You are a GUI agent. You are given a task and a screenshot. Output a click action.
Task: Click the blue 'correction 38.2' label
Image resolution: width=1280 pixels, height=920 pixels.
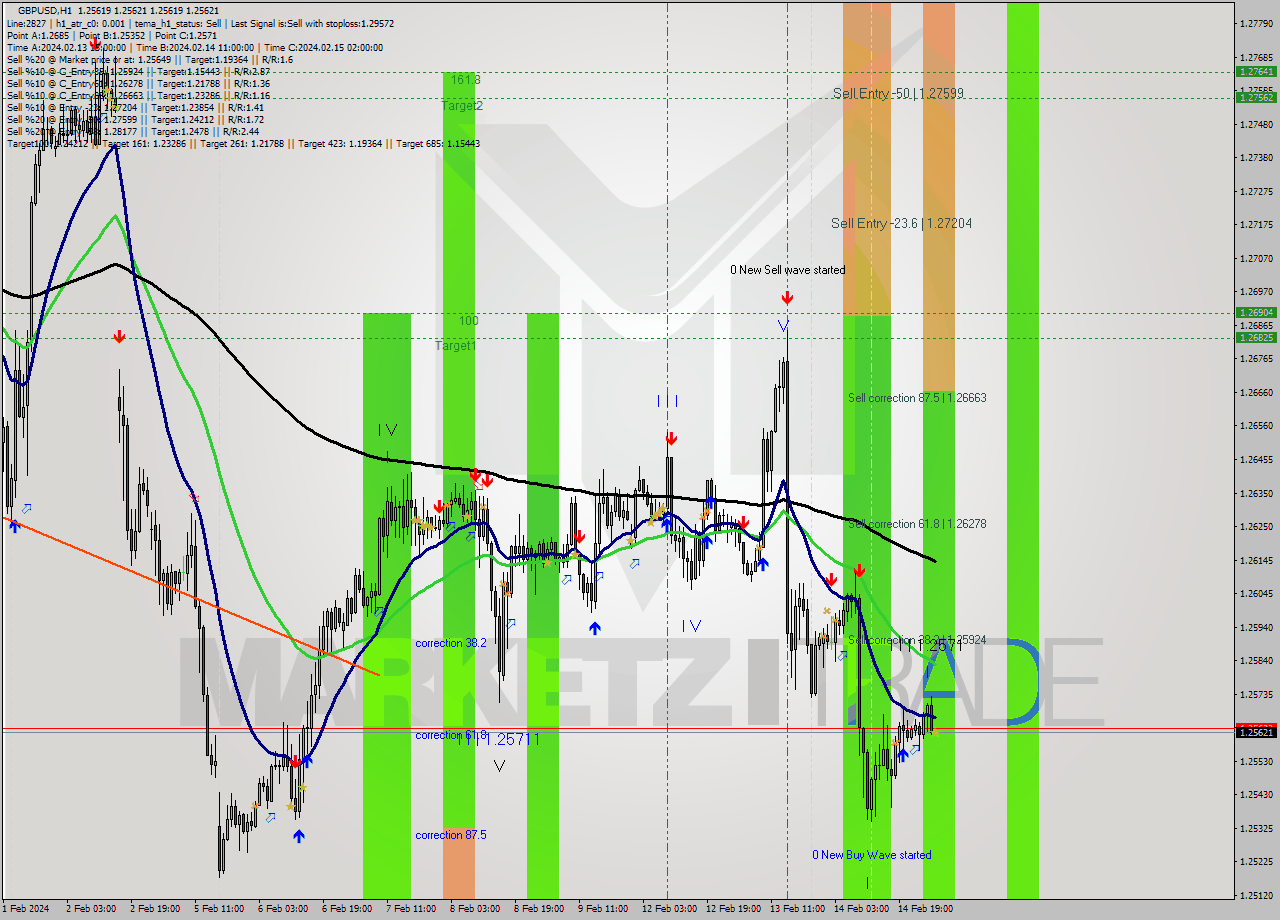coord(451,643)
